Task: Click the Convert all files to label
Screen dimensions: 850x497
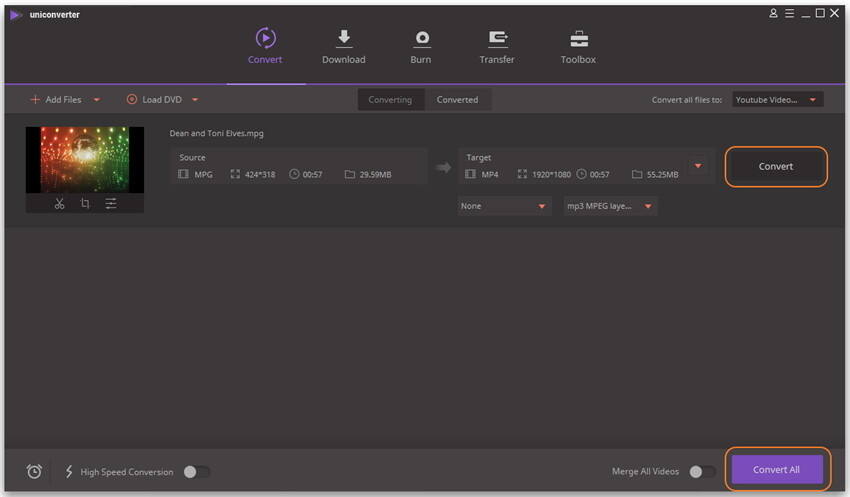Action: [687, 100]
